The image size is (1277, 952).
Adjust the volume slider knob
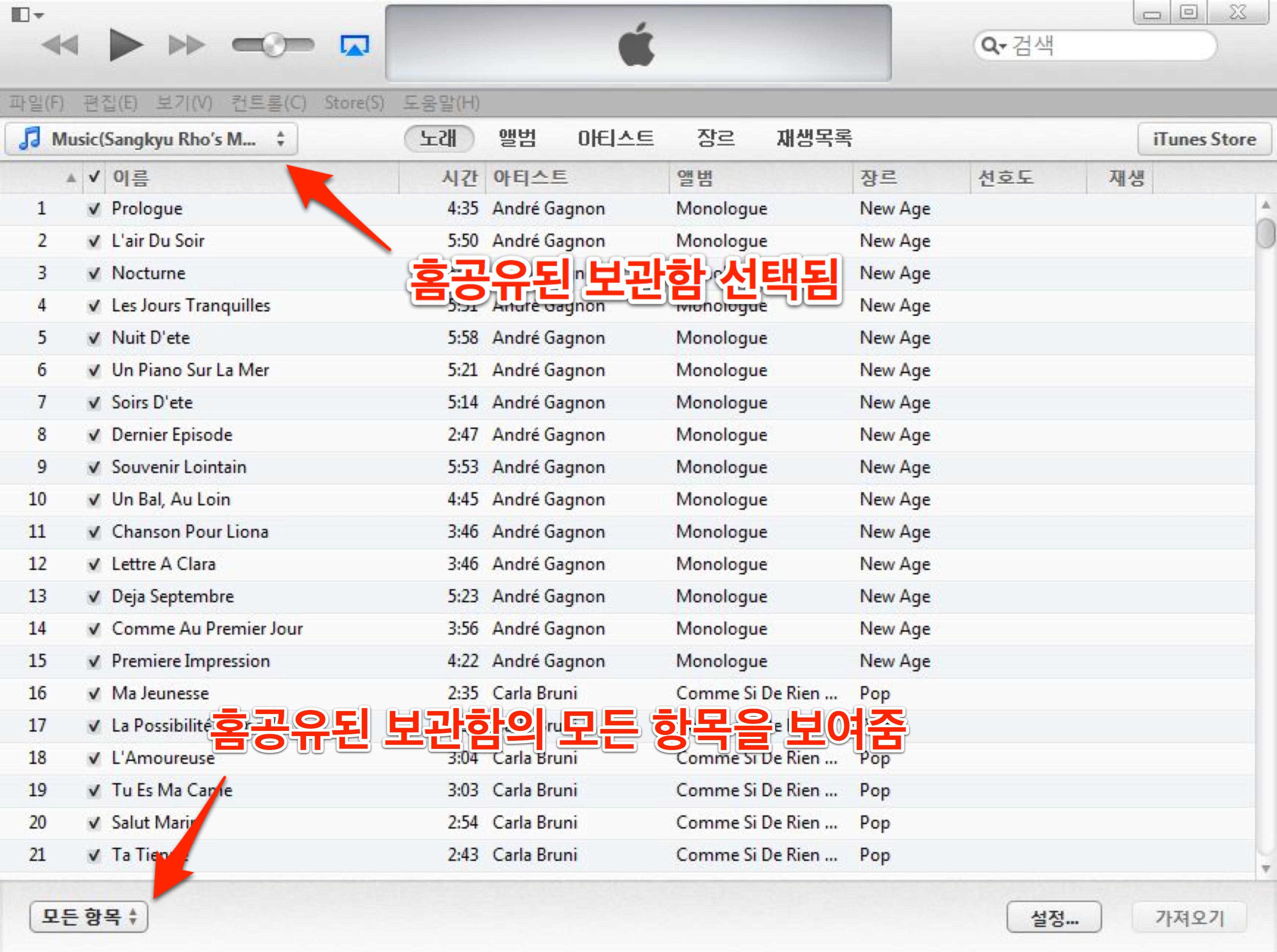(x=274, y=45)
